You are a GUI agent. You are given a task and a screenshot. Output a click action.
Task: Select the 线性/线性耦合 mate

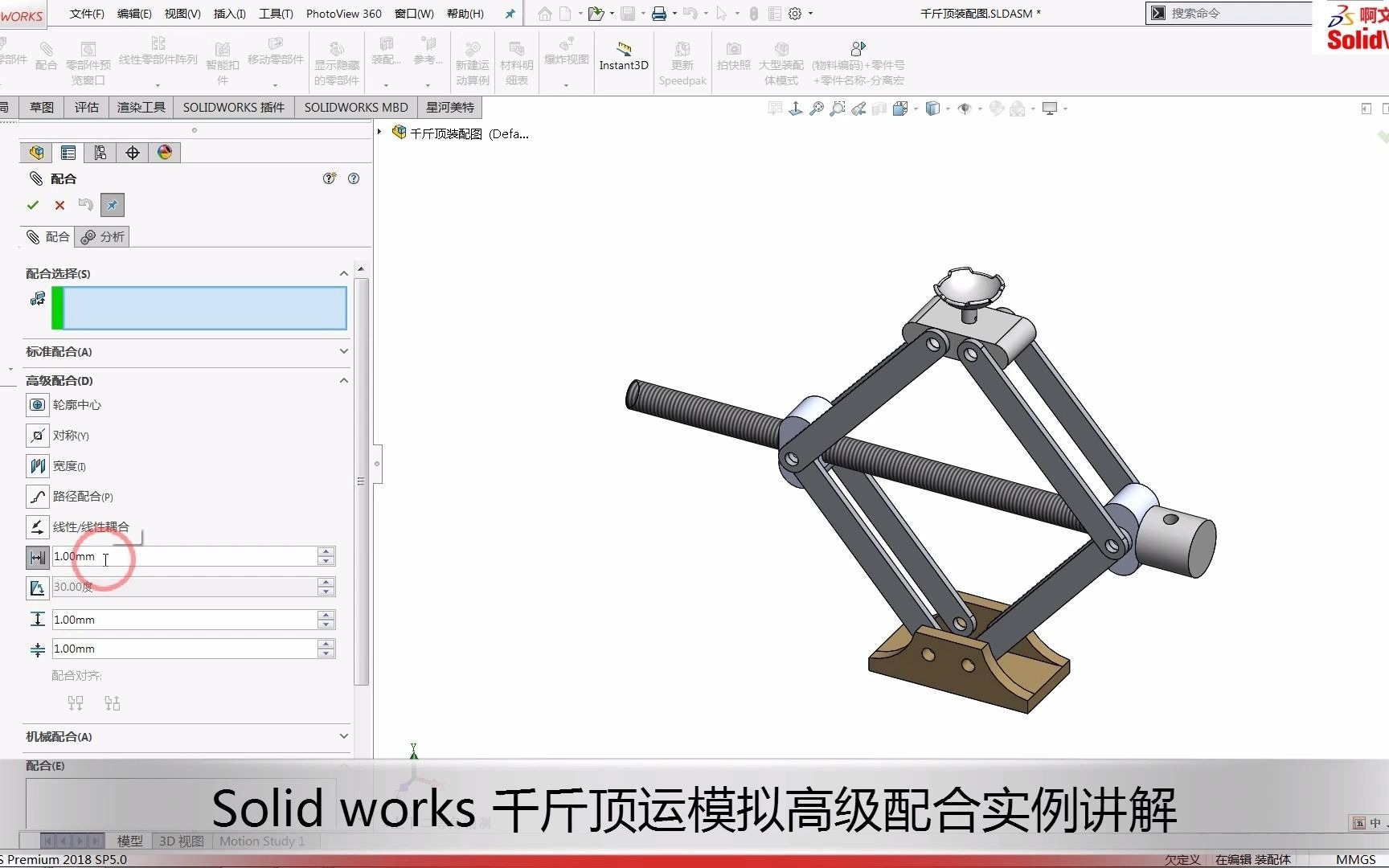coord(37,526)
